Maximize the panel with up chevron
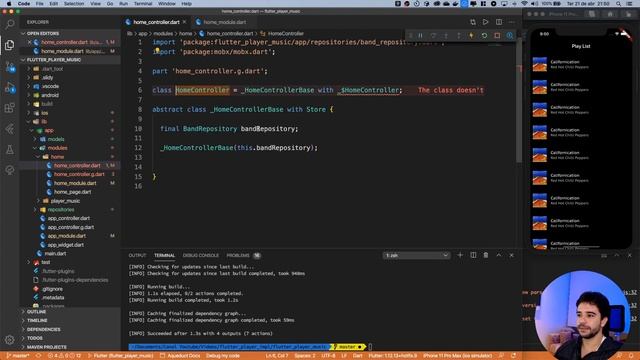 499,255
